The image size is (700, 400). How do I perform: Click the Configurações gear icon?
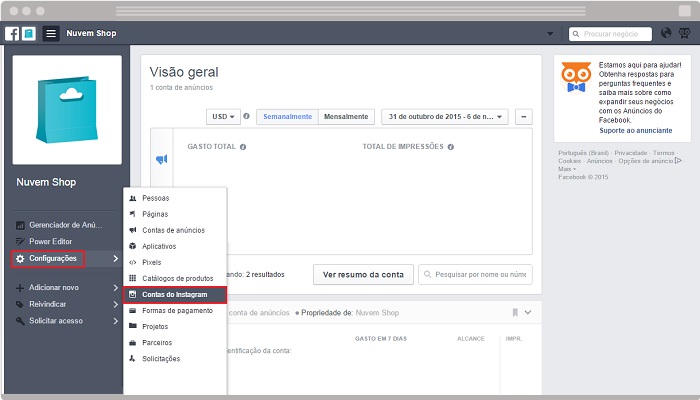point(20,258)
